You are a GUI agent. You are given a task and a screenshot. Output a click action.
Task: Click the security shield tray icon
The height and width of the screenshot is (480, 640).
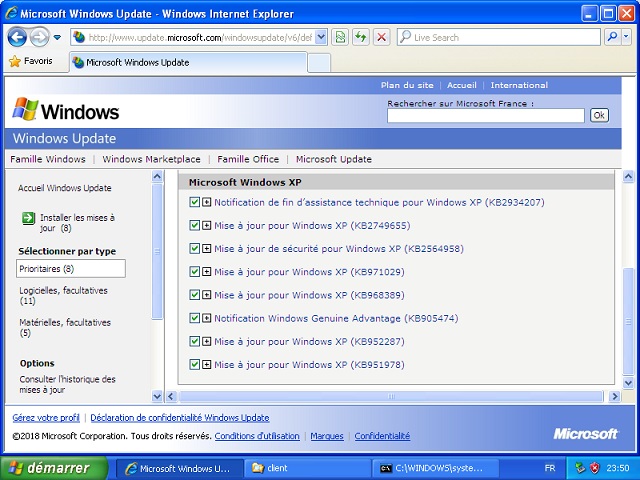click(x=594, y=468)
